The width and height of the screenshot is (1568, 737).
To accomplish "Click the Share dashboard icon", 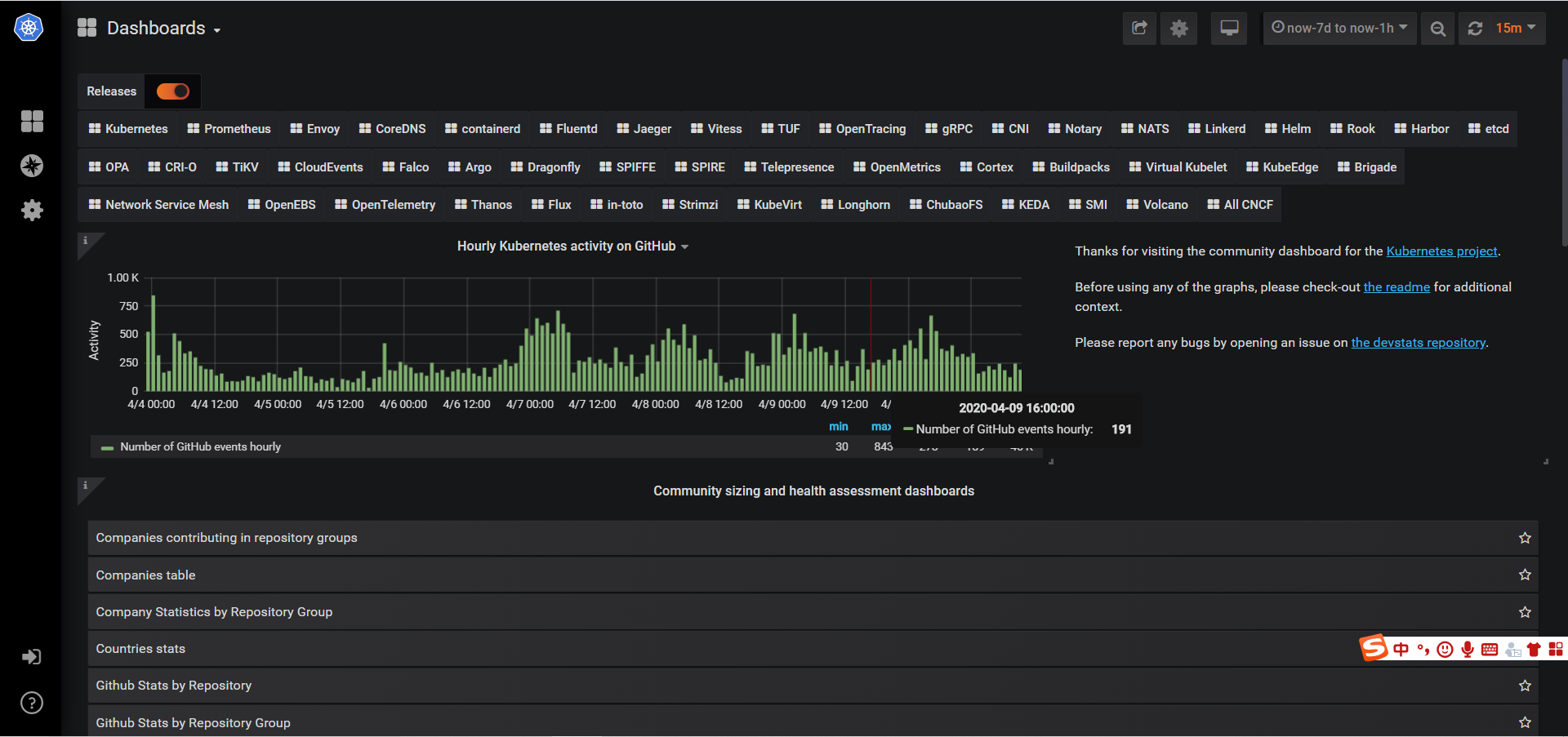I will tap(1139, 29).
